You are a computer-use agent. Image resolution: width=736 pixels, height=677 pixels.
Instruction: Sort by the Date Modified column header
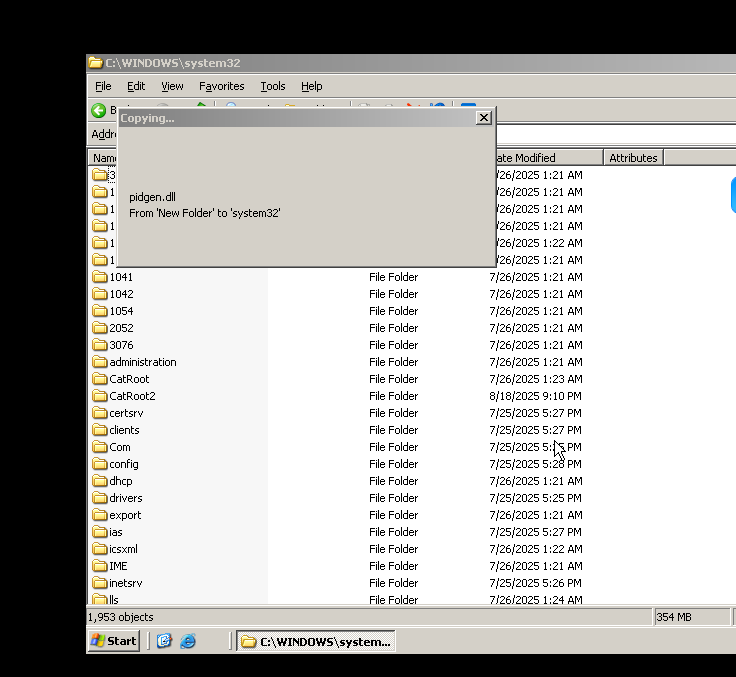(x=548, y=158)
